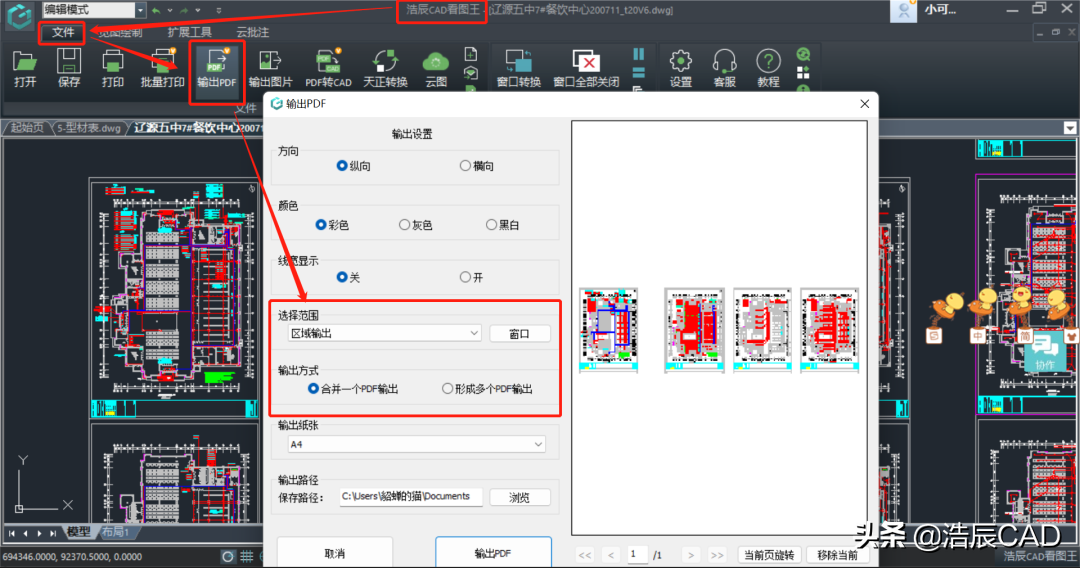Open the Settings gear (设置)

[681, 68]
